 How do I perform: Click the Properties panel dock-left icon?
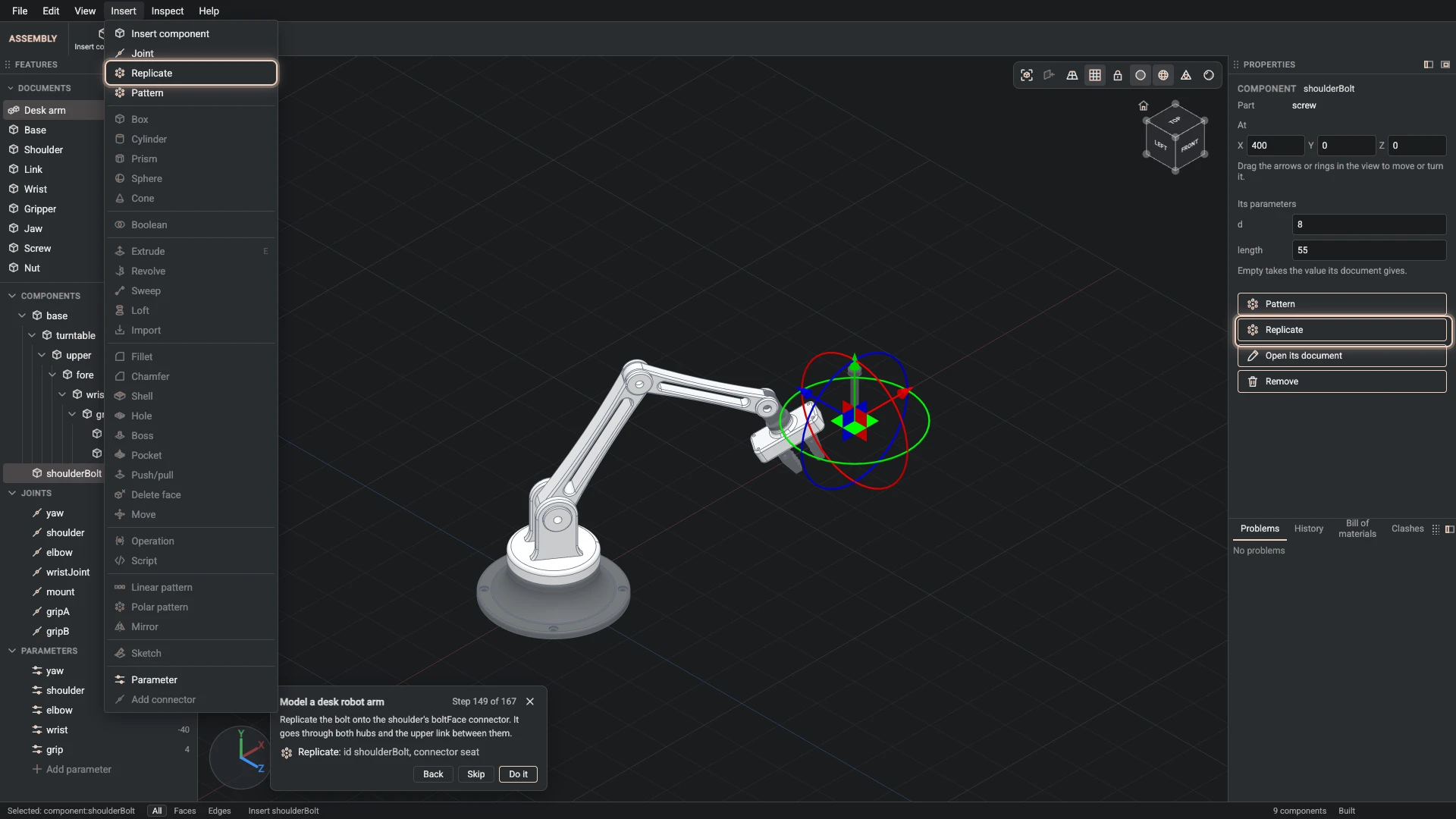point(1429,64)
